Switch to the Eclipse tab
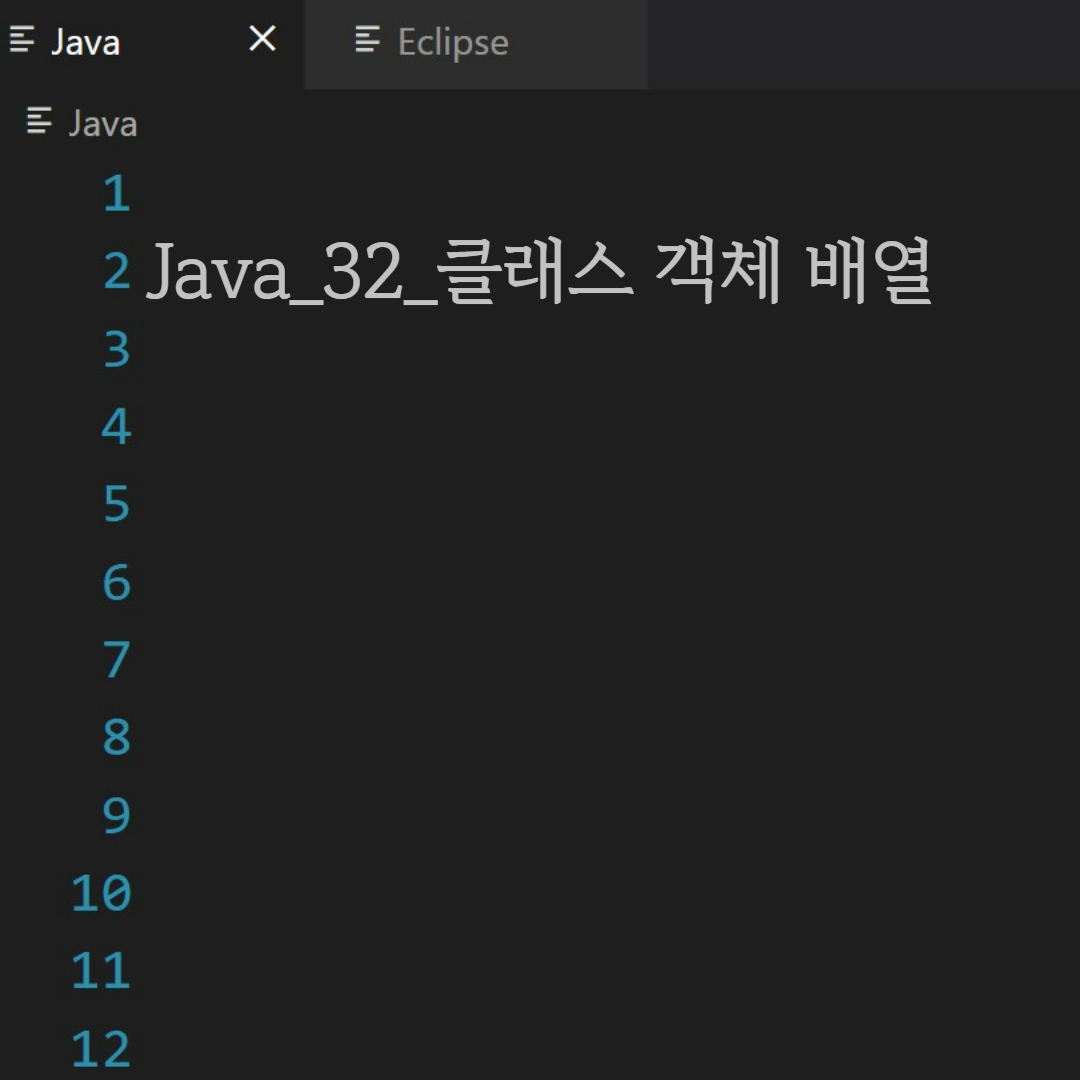 [475, 43]
